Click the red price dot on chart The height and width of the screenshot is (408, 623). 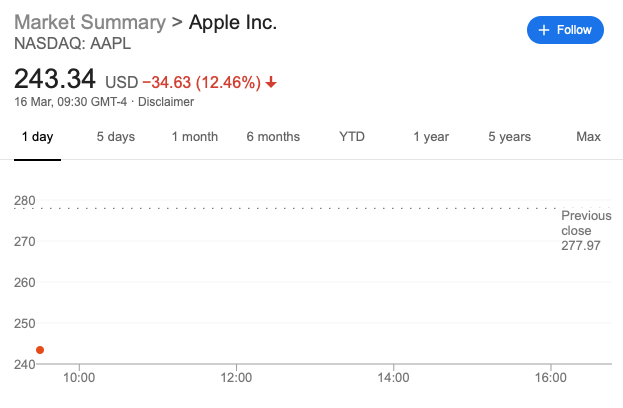(40, 350)
